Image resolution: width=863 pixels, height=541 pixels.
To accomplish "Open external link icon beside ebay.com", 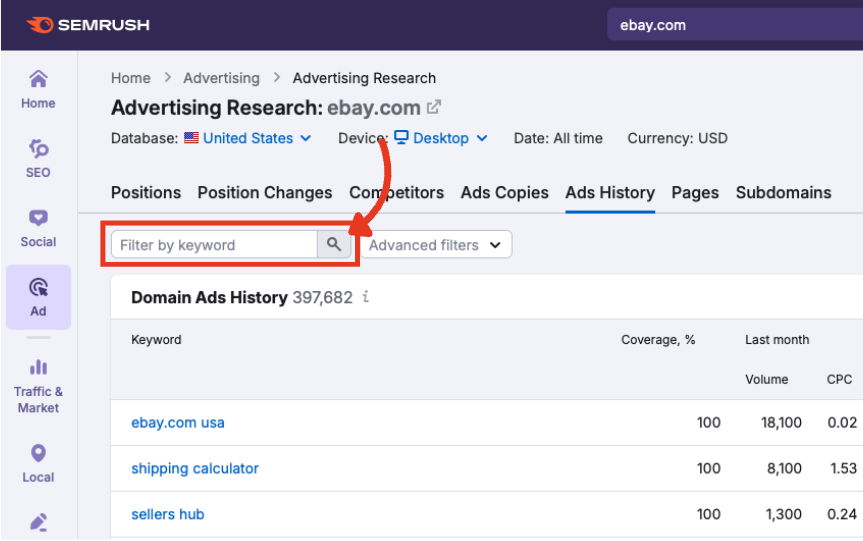I will 434,107.
